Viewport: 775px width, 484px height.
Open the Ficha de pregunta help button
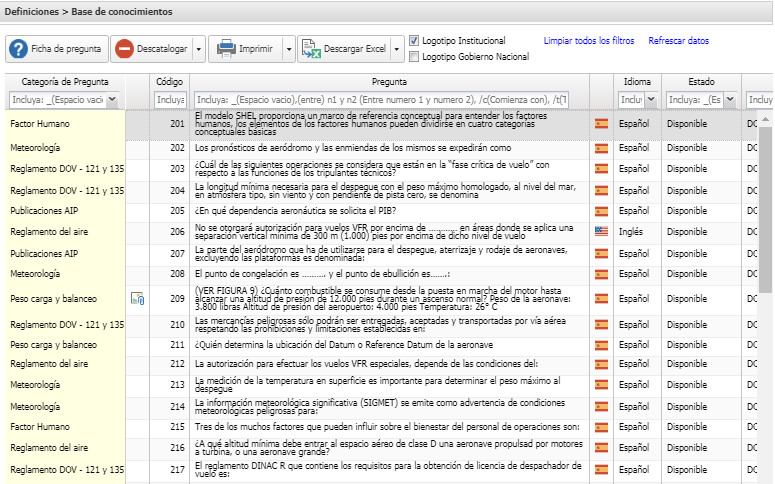point(57,49)
